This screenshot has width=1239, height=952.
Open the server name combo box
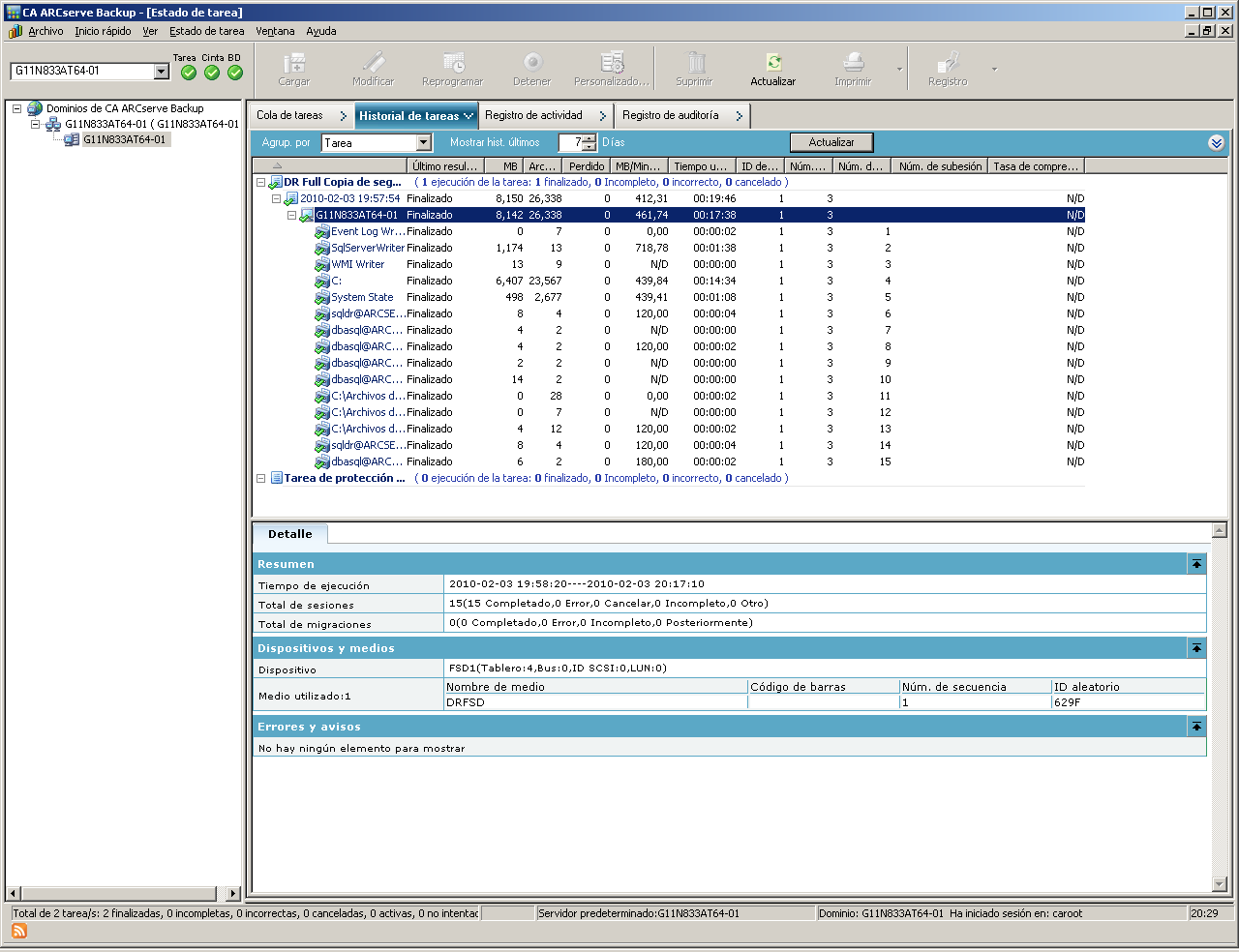coord(162,72)
